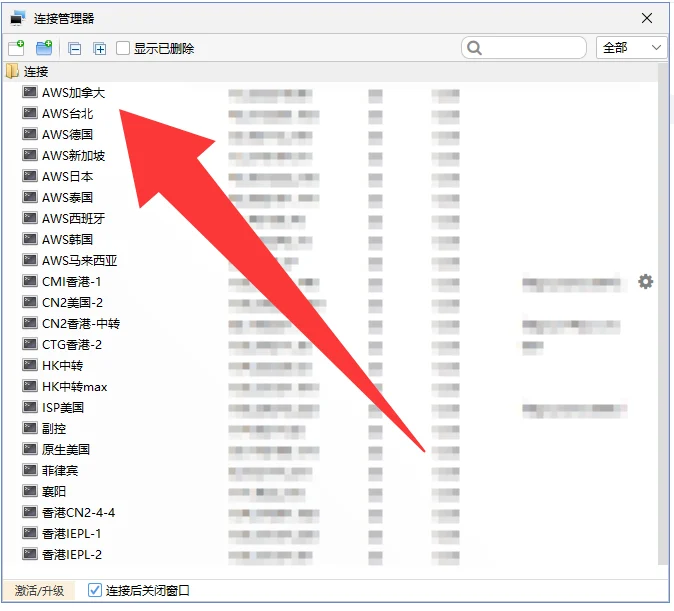The image size is (674, 611).
Task: Click the terminal icon beside AWS日本
Action: pyautogui.click(x=30, y=176)
